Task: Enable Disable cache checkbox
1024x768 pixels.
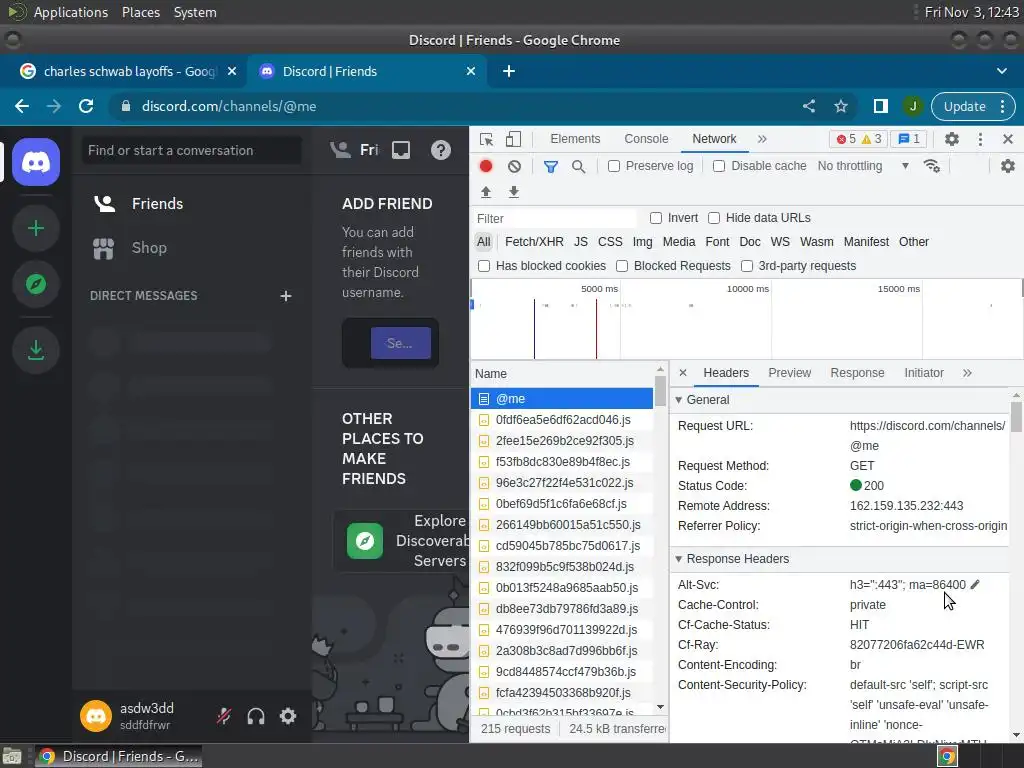Action: (x=719, y=167)
